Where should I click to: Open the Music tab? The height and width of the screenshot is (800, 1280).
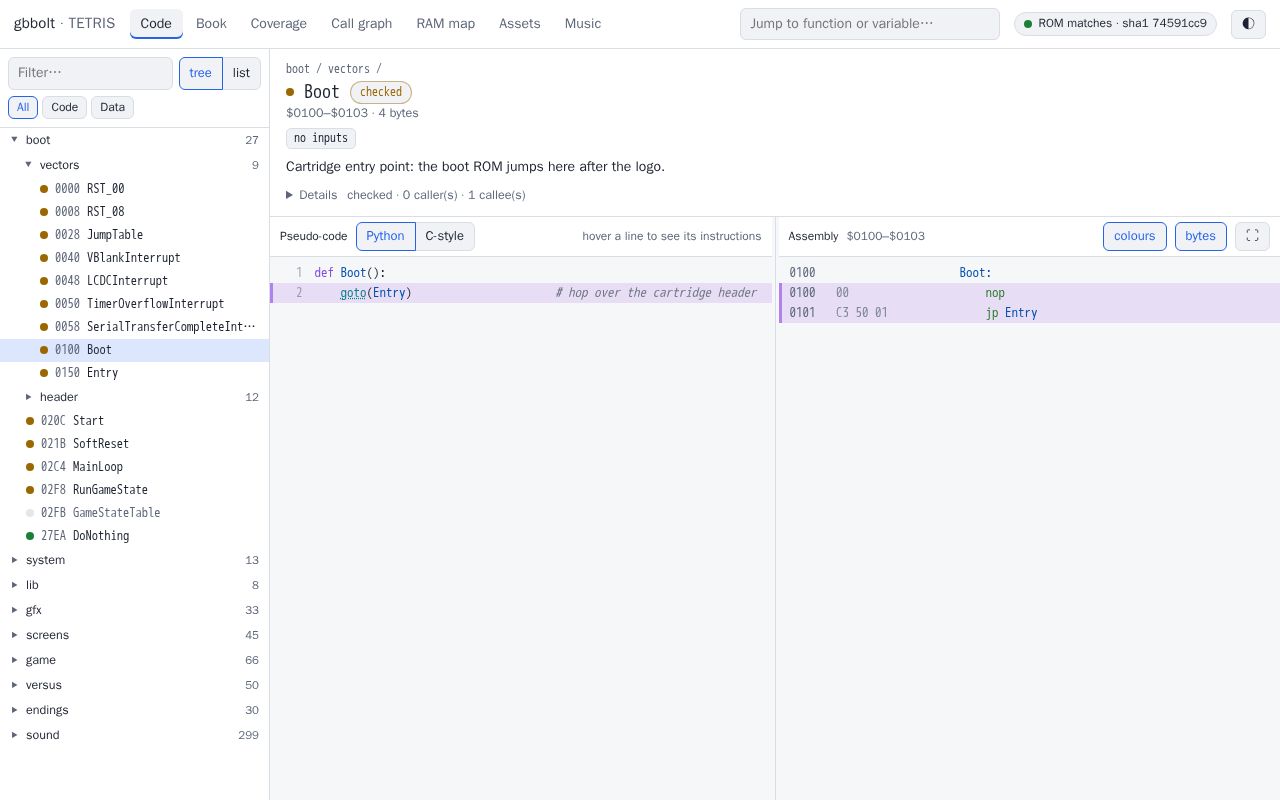[x=583, y=23]
